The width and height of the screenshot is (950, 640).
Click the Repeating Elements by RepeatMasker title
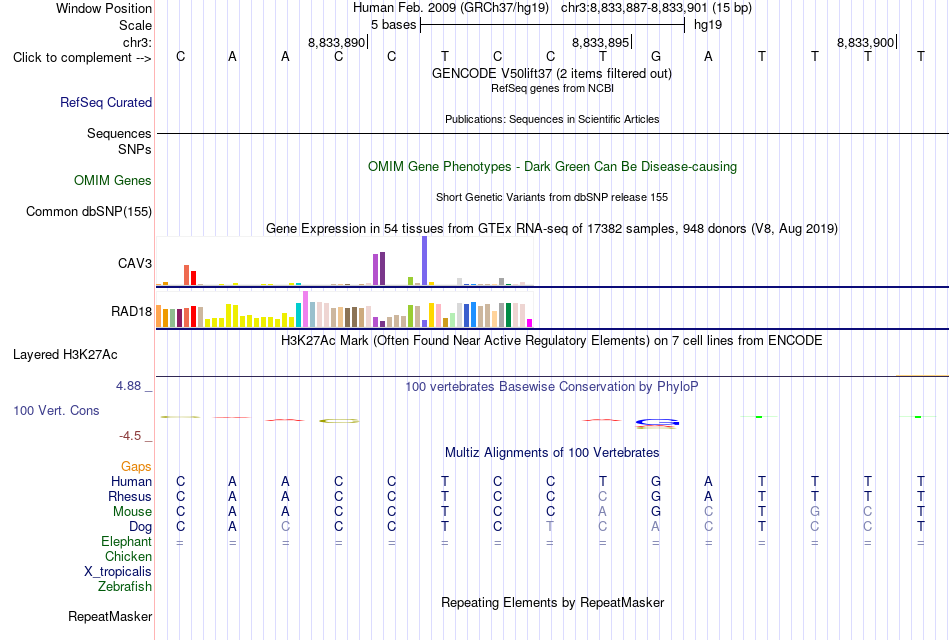(x=553, y=603)
